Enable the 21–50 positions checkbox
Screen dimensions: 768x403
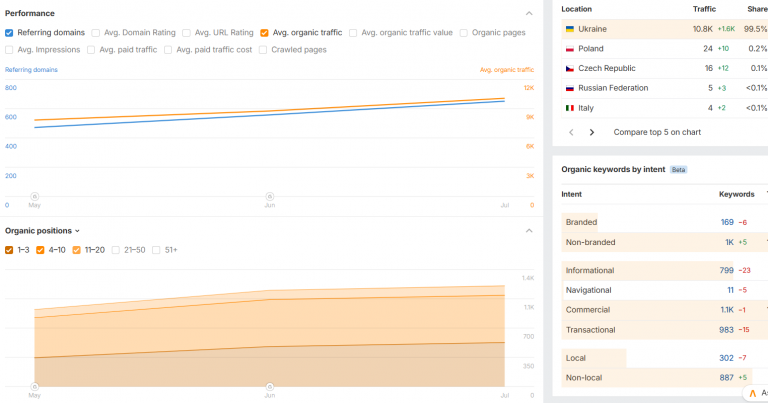[x=116, y=250]
